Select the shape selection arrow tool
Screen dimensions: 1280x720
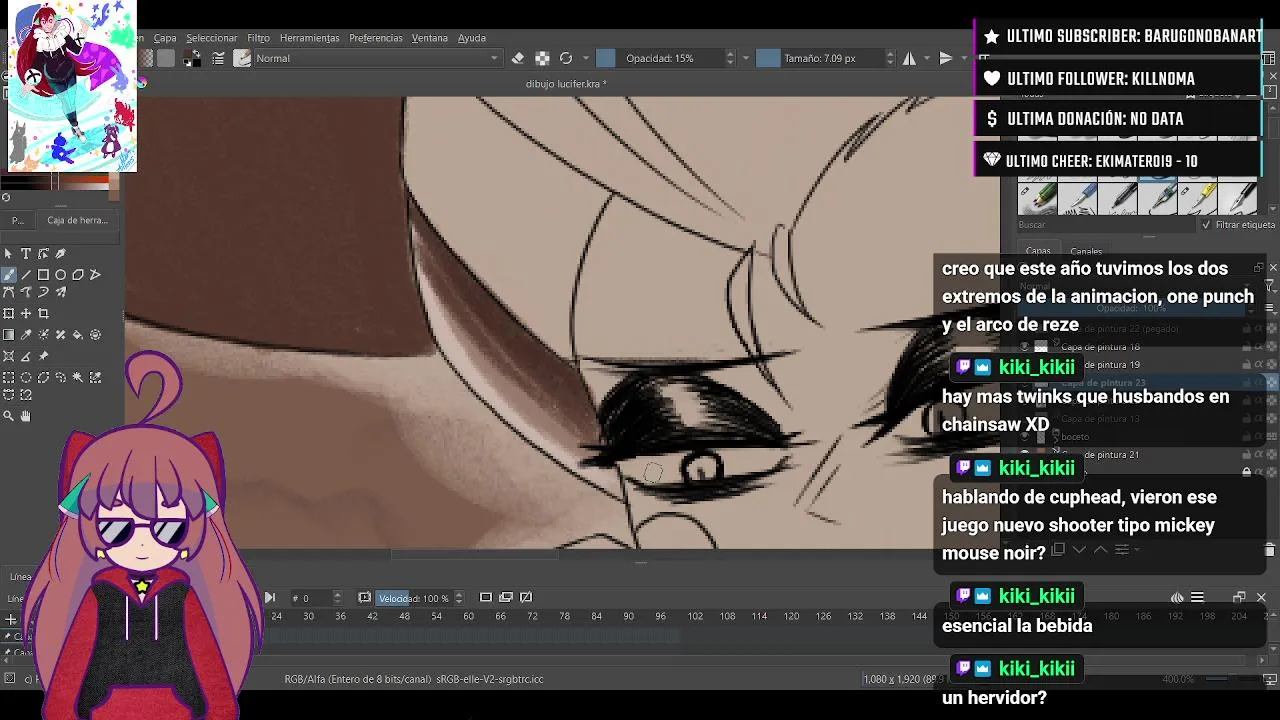point(9,254)
